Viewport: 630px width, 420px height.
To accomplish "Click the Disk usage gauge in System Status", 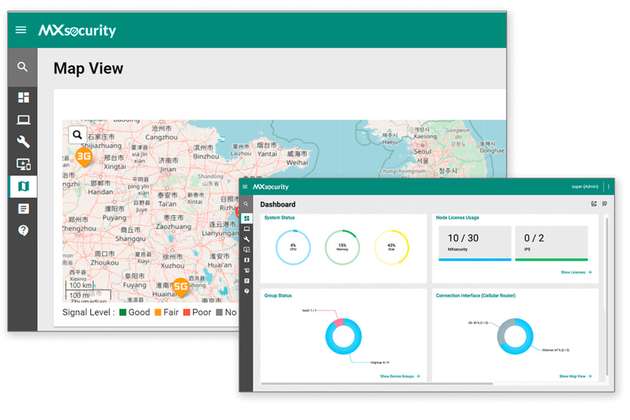I will point(392,247).
